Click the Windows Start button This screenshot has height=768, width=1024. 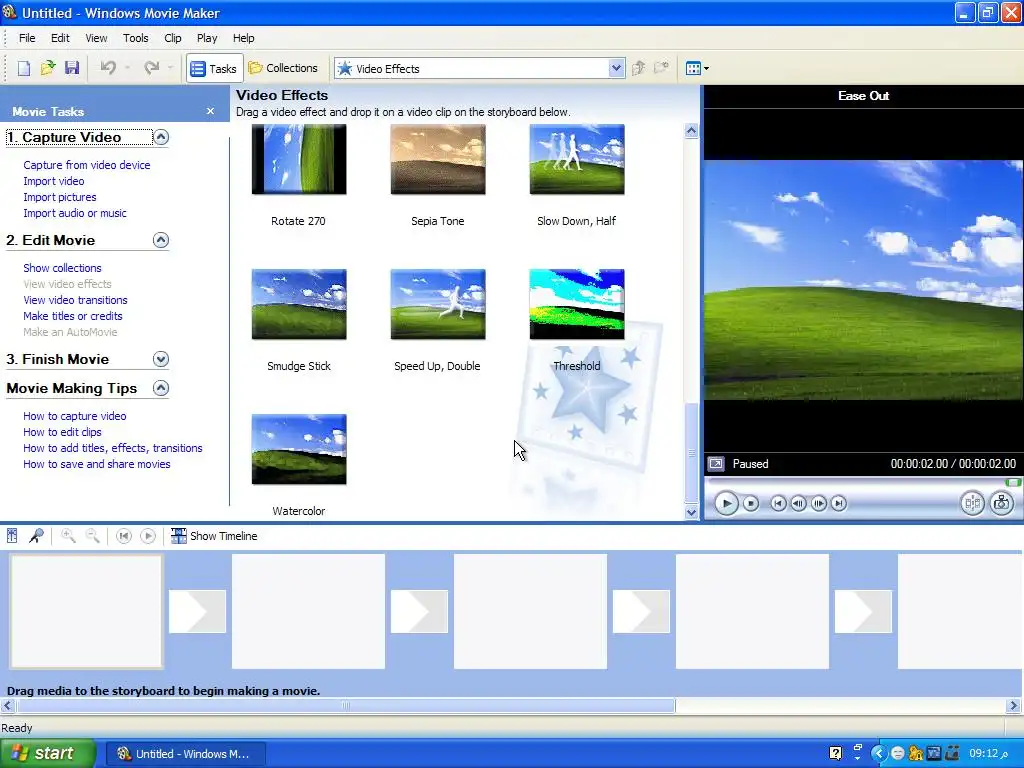48,754
